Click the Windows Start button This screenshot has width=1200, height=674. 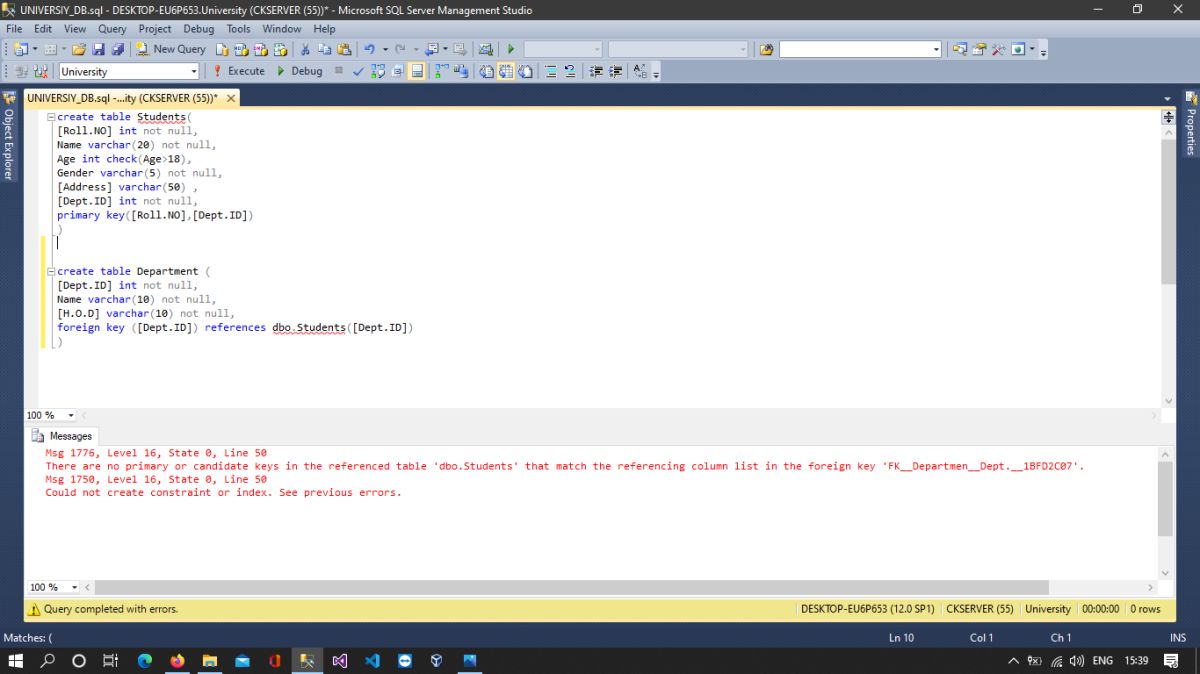[x=16, y=661]
